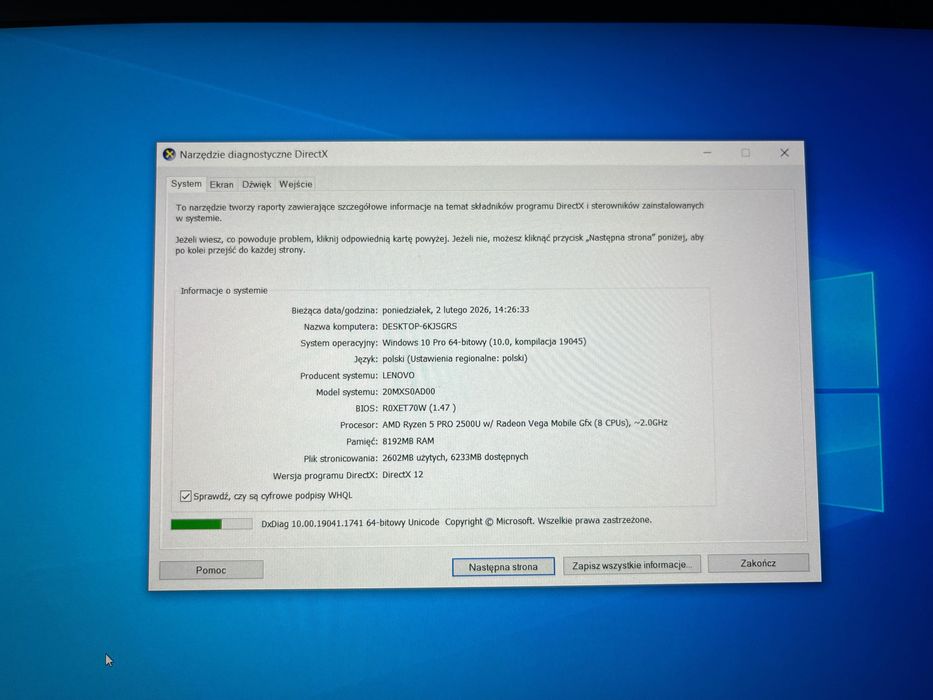Switch to the Ekran tab
Screen dimensions: 933x700
[x=221, y=185]
